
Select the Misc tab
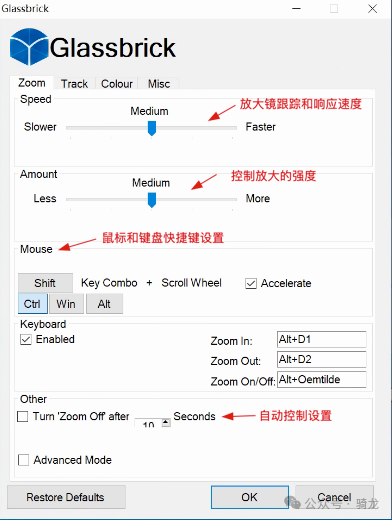(x=159, y=84)
